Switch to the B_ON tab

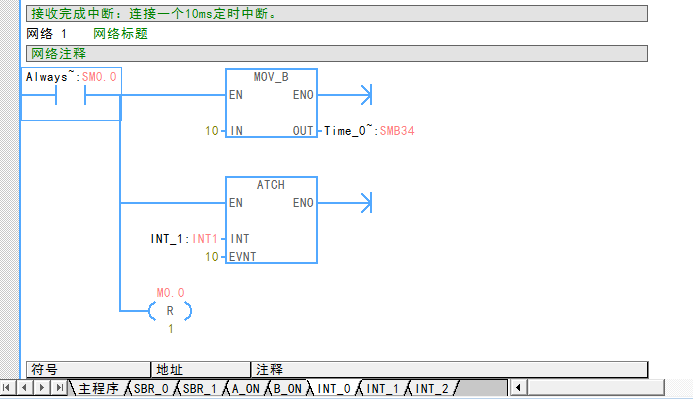click(287, 388)
